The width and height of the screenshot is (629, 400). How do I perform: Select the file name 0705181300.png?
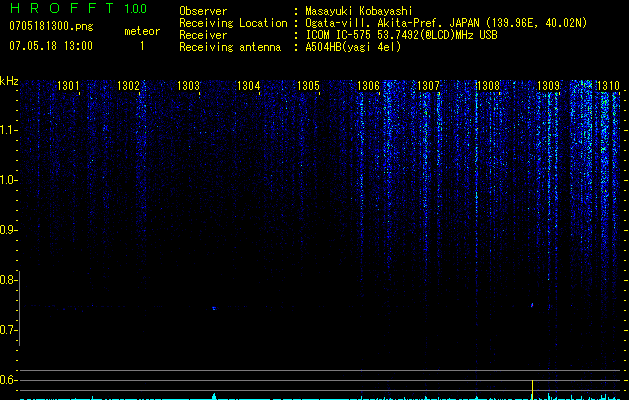point(51,26)
